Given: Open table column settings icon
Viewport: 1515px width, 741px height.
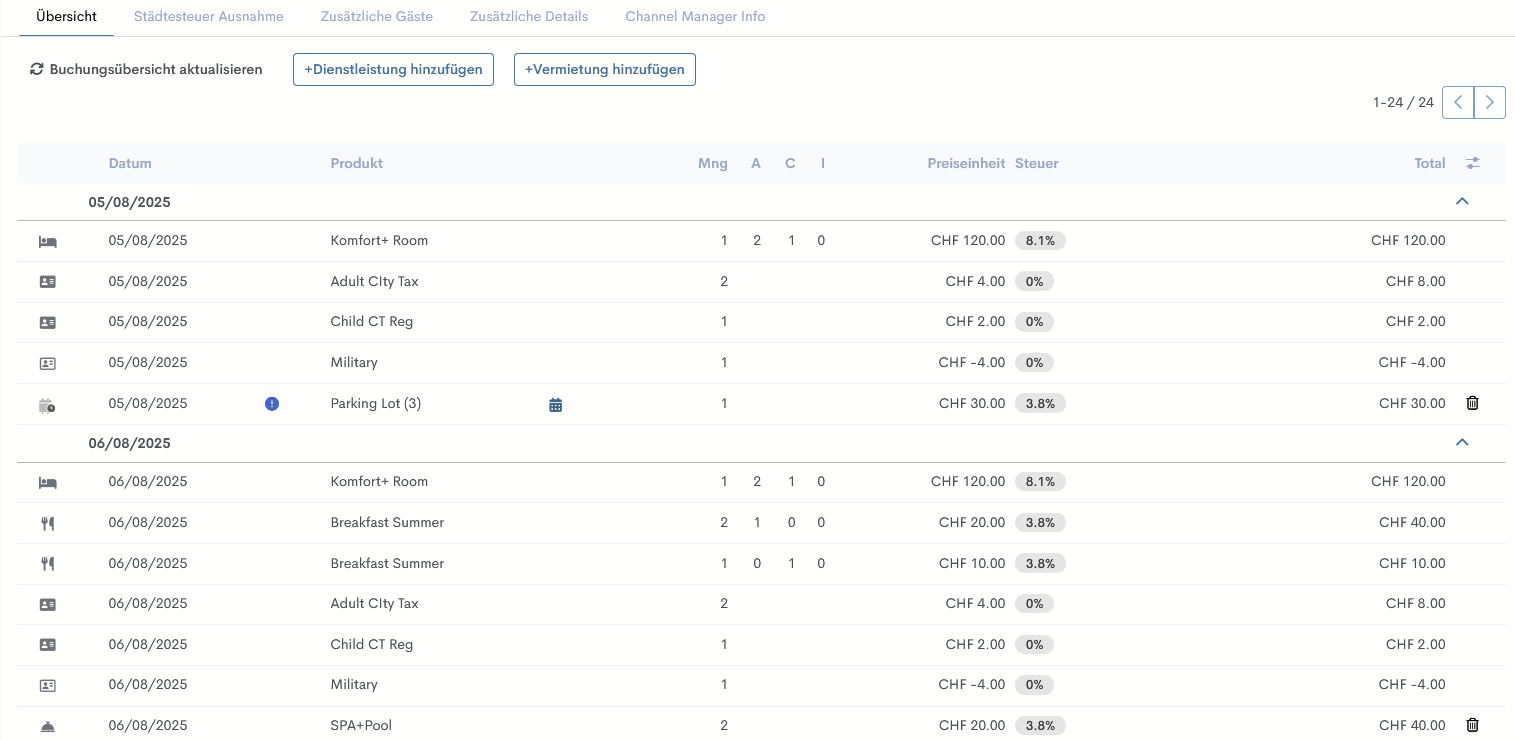Looking at the screenshot, I should click(1472, 163).
